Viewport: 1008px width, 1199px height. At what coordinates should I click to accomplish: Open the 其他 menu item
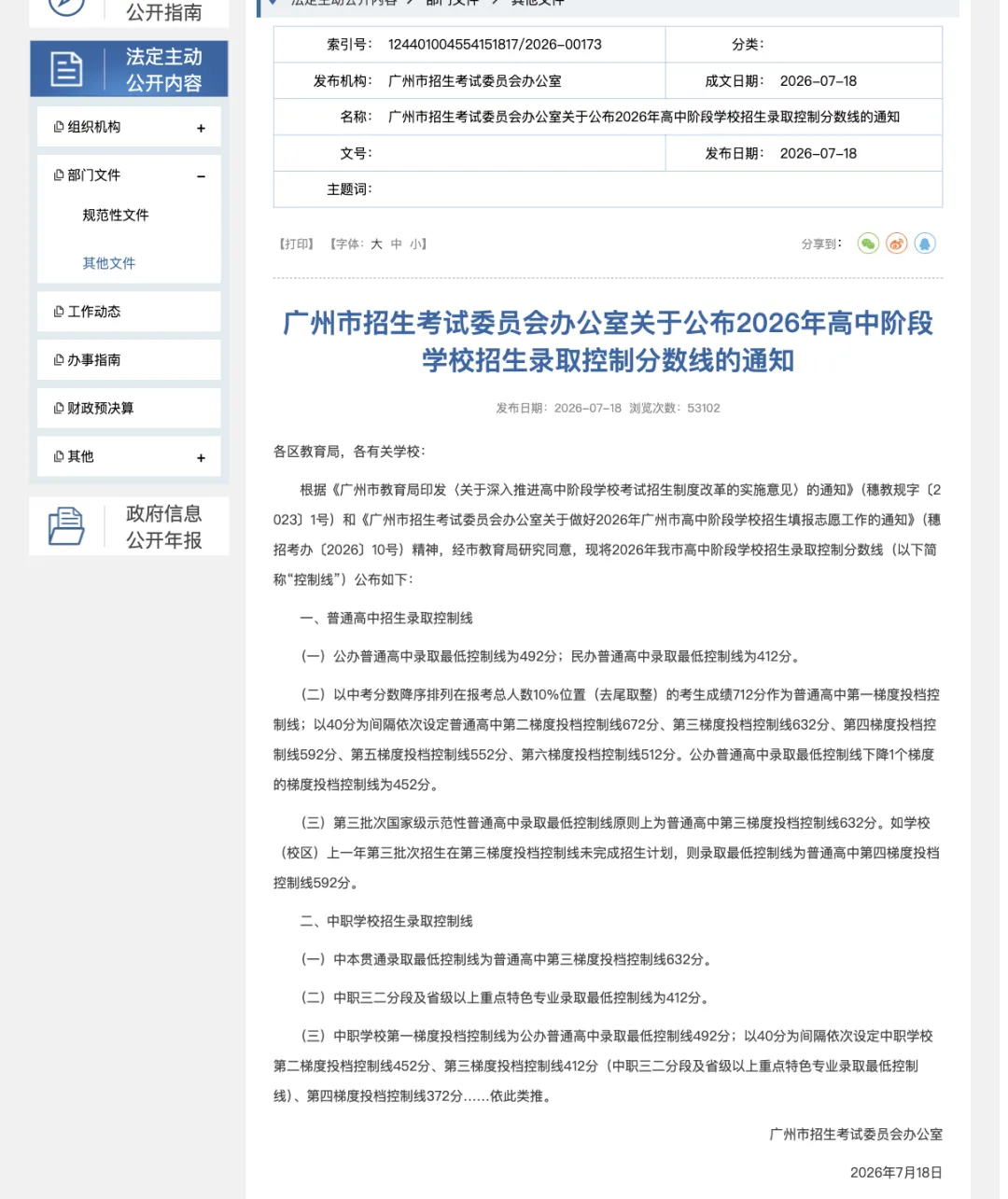129,457
